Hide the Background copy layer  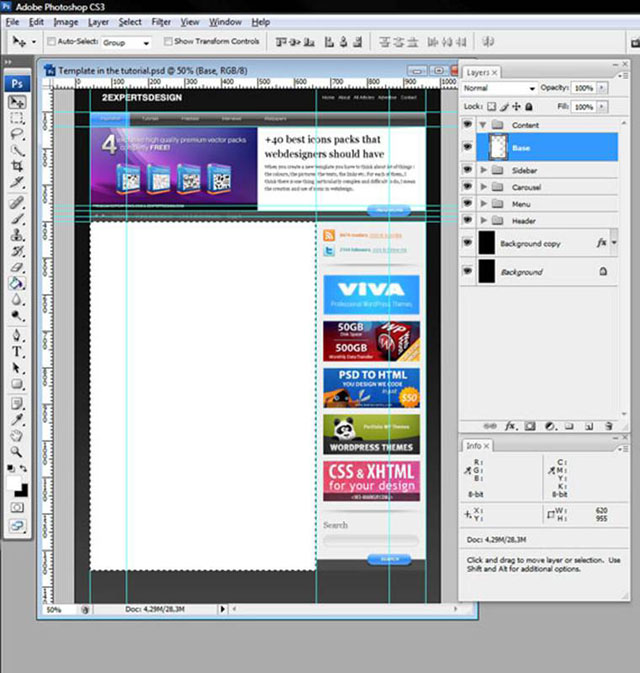click(467, 243)
